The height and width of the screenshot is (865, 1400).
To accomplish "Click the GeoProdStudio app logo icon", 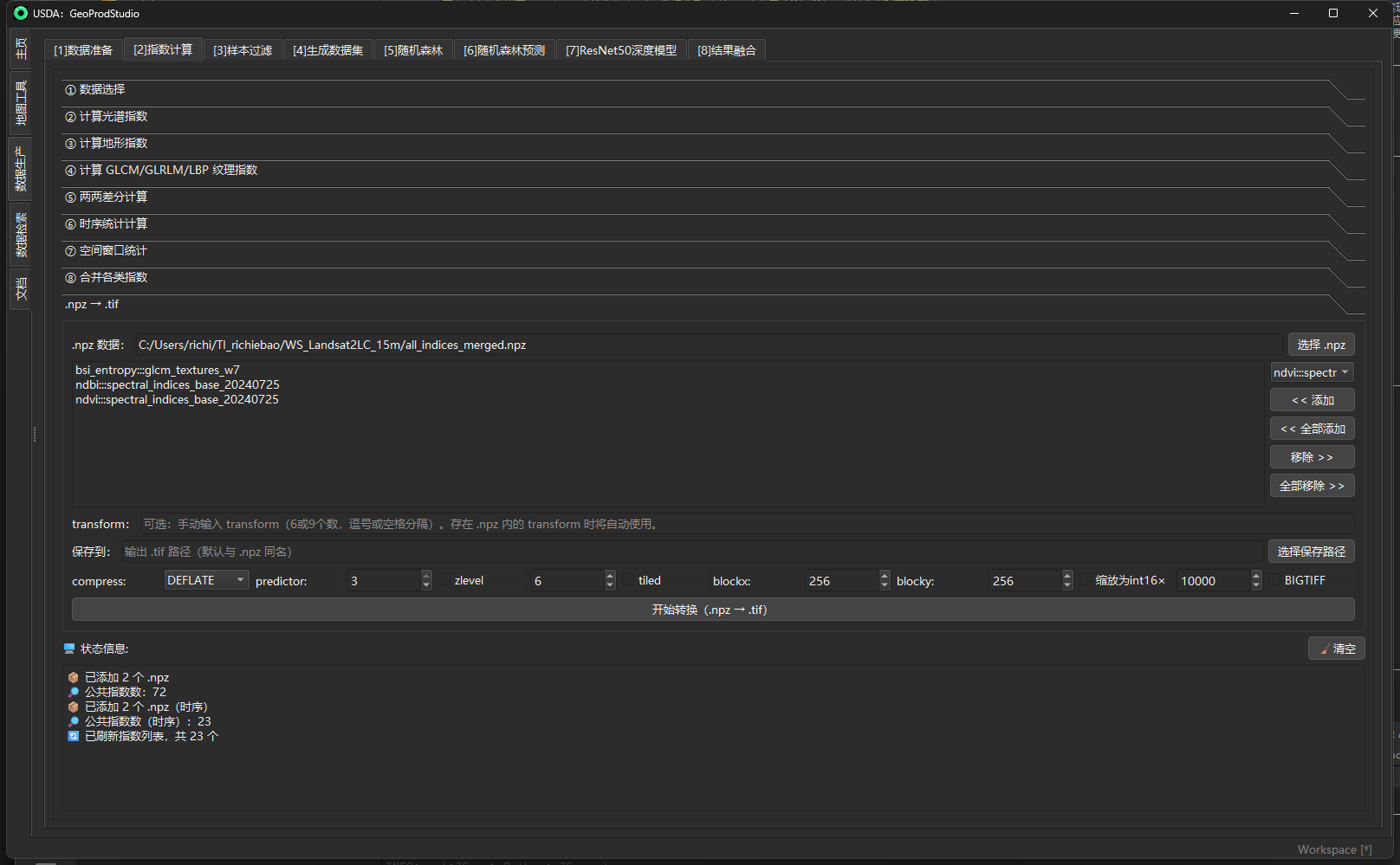I will 21,13.
